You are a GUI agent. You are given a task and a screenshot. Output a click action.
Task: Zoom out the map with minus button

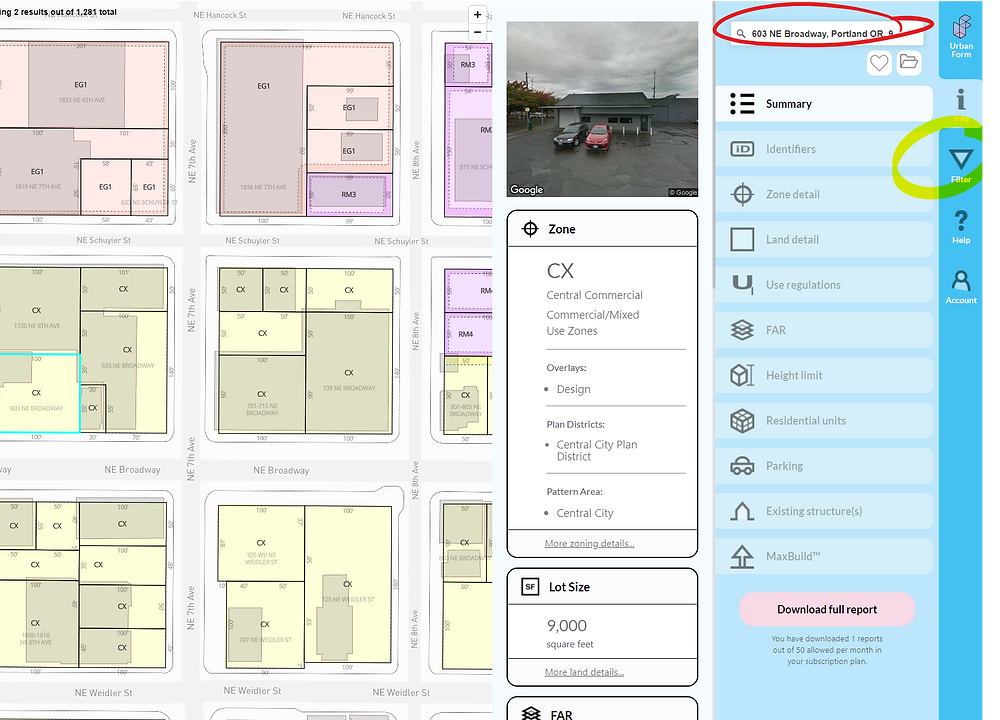[x=477, y=32]
